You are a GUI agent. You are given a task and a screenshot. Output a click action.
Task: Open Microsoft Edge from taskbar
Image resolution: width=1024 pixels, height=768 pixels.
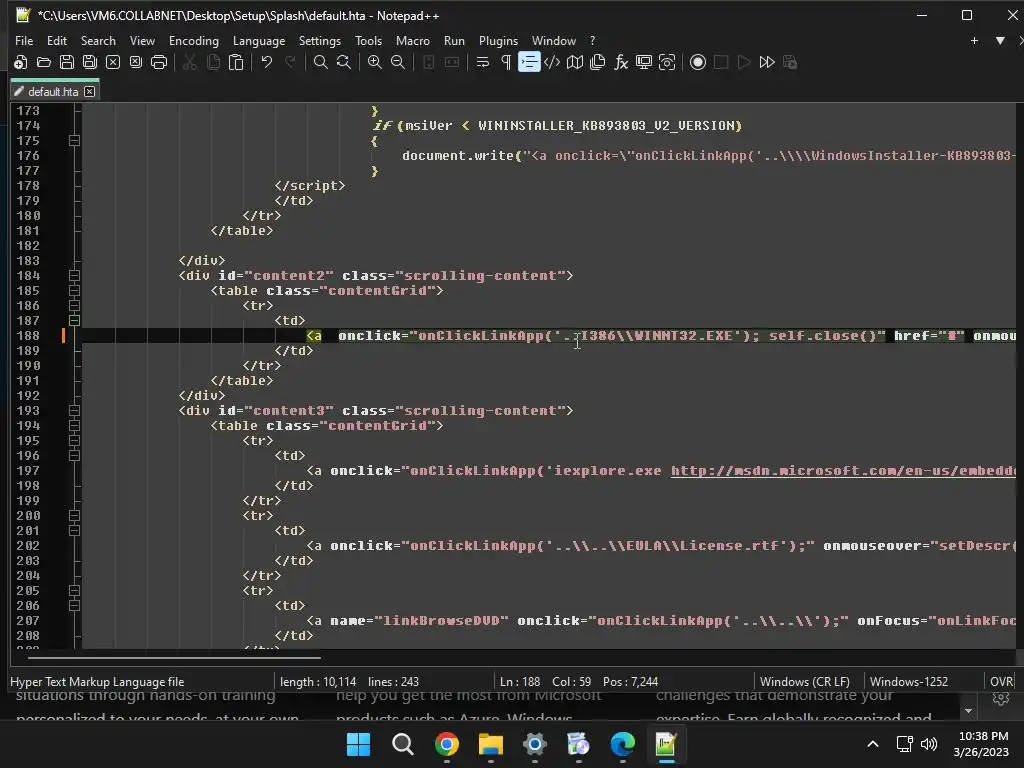pos(622,744)
